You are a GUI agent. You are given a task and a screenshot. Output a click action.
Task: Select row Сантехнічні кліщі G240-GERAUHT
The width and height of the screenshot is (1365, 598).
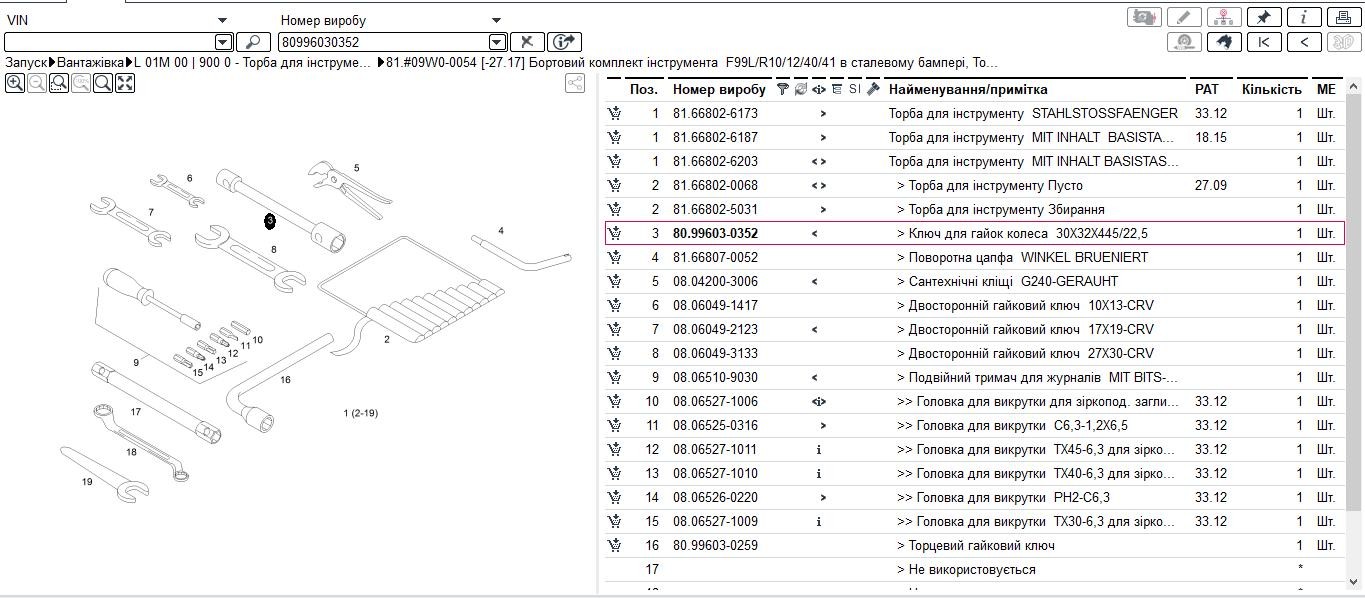(975, 282)
